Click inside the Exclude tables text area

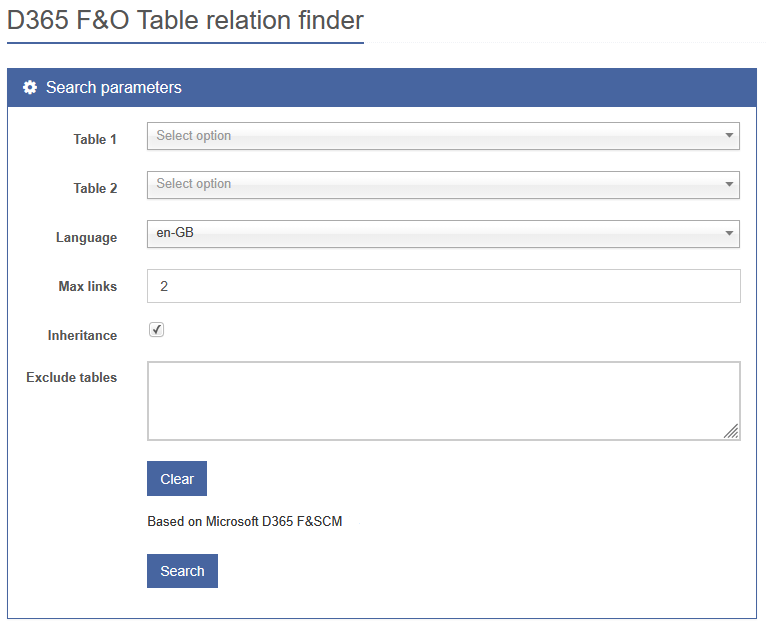(x=443, y=400)
